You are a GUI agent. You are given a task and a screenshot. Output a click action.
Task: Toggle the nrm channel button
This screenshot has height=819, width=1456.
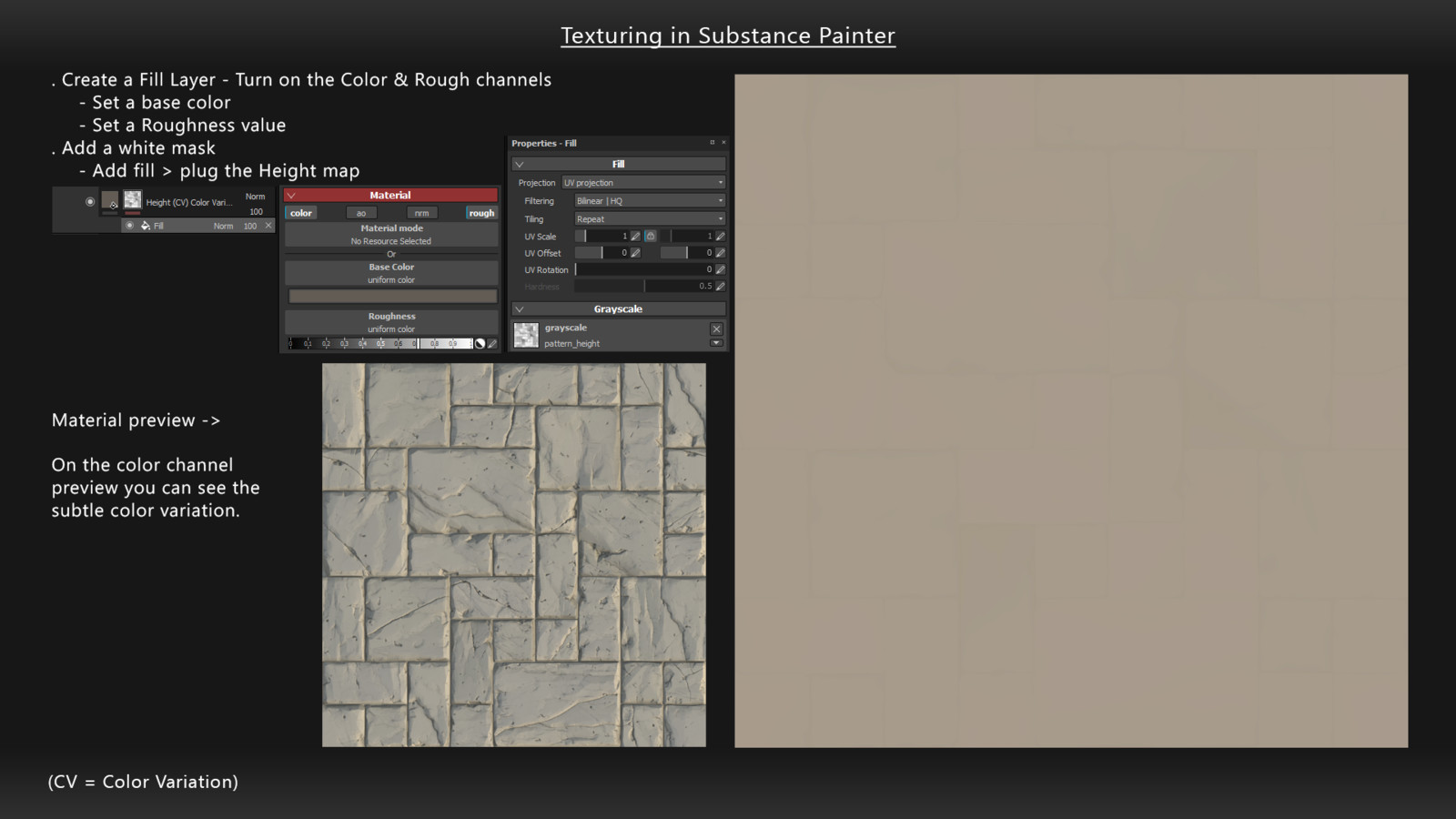421,213
